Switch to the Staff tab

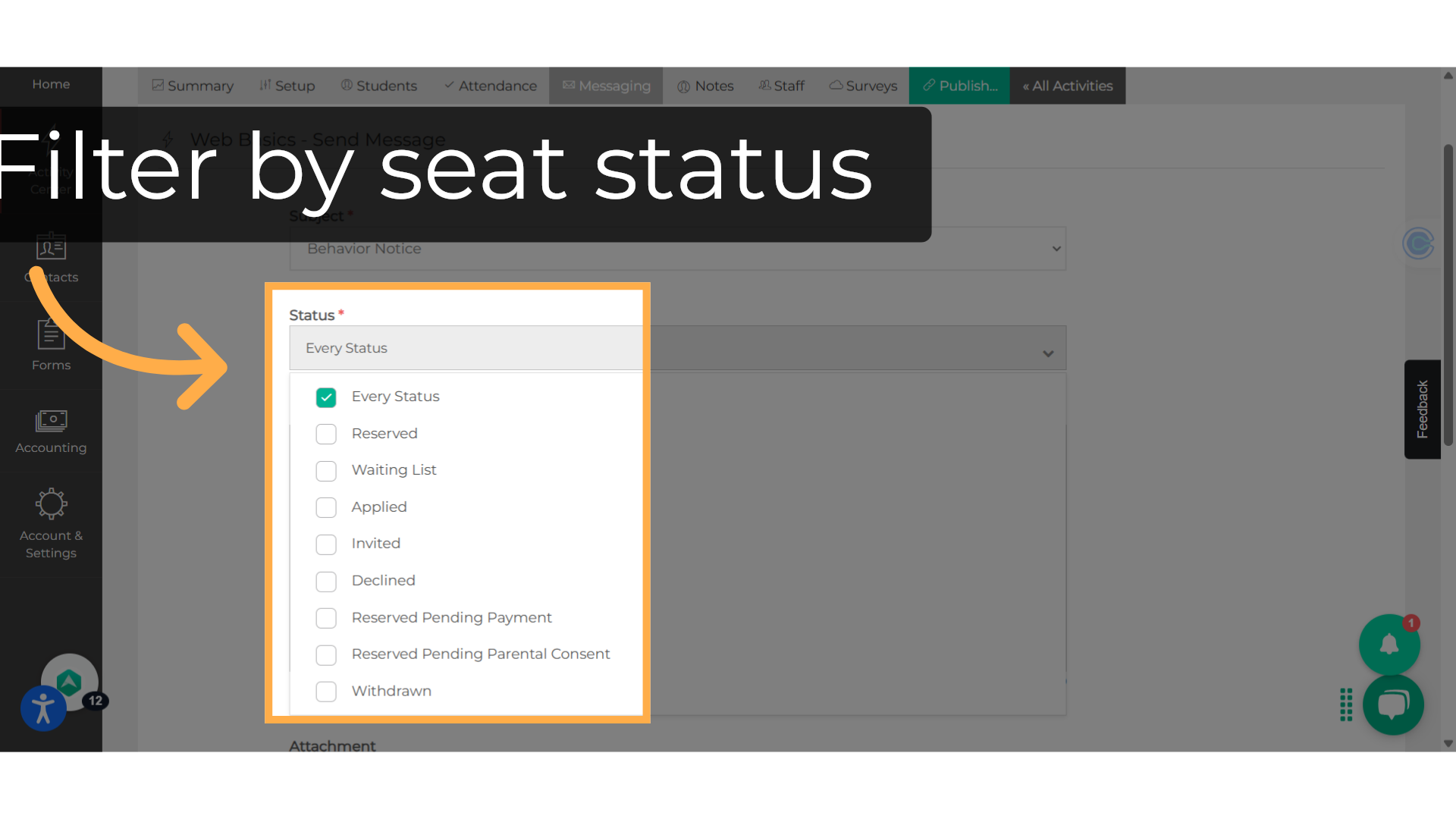click(782, 86)
